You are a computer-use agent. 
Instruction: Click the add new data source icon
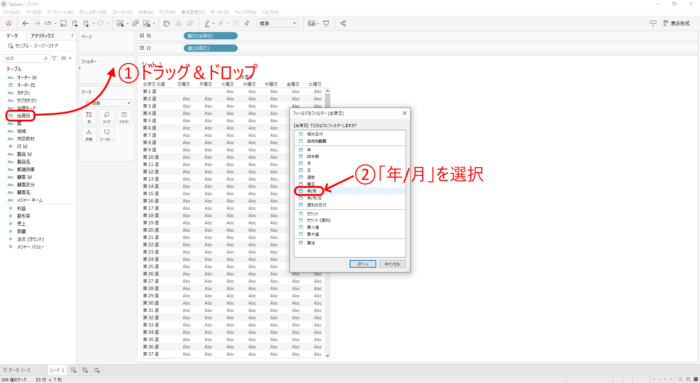click(75, 23)
